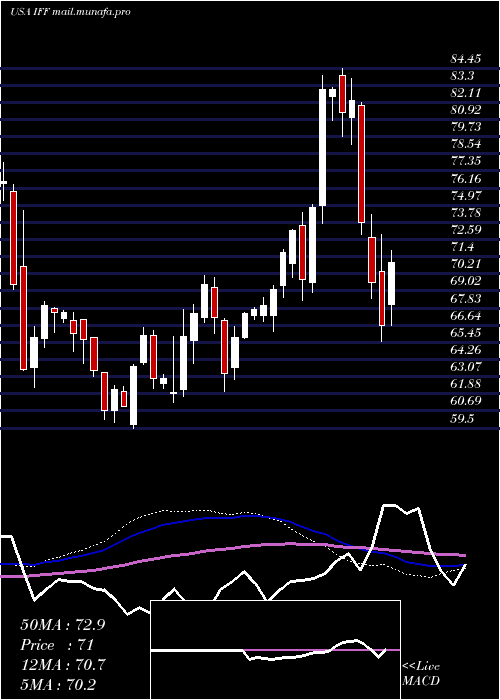Image resolution: width=500 pixels, height=700 pixels.
Task: Click the 65.45 price axis label
Action: tap(466, 332)
